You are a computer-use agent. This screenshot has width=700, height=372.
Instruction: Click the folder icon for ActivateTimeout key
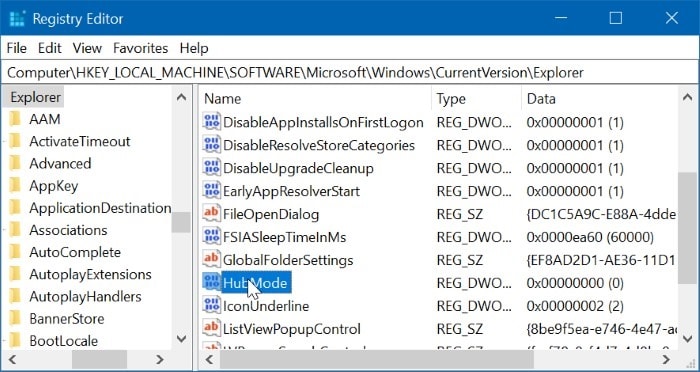15,141
